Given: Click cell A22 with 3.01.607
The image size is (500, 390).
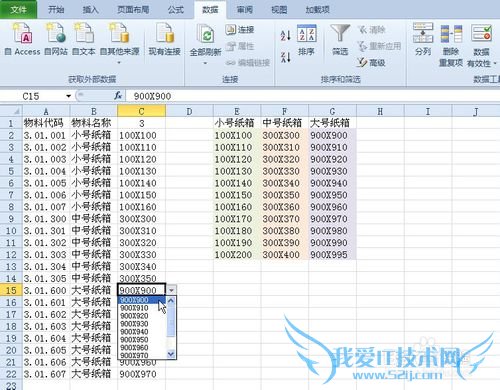Looking at the screenshot, I should [x=46, y=374].
